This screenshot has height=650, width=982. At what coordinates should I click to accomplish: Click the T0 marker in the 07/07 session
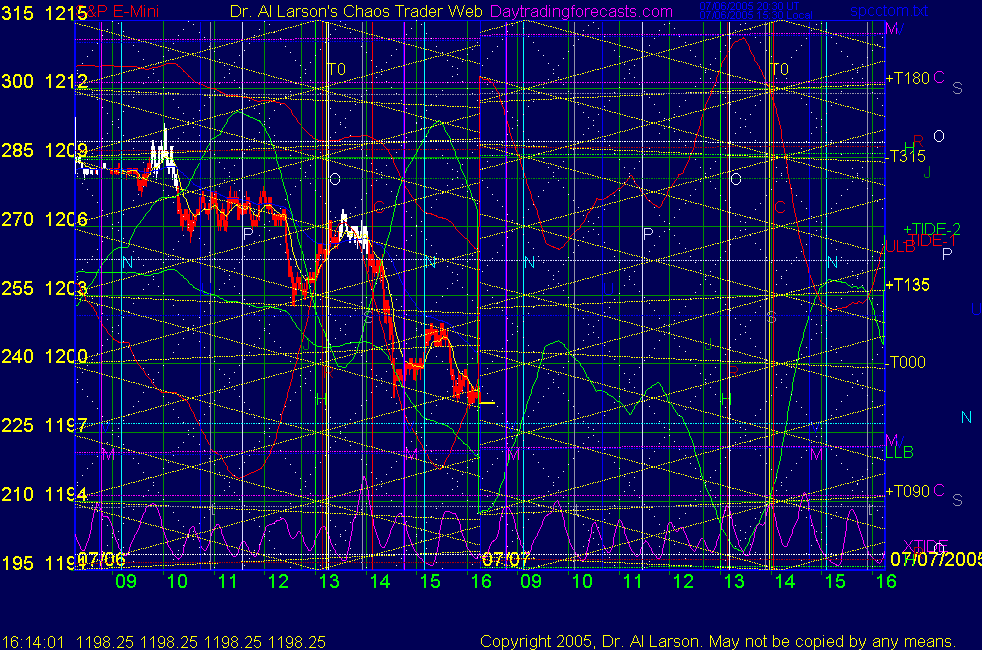point(779,69)
